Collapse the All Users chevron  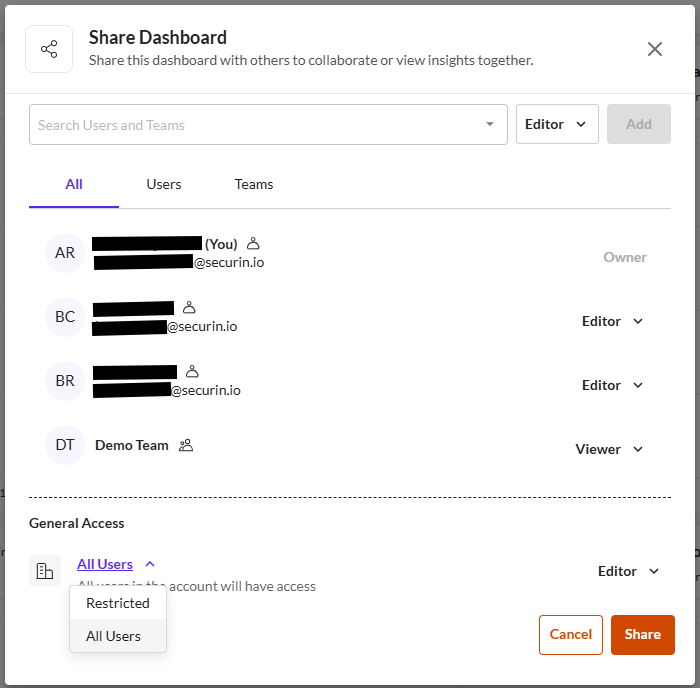150,564
